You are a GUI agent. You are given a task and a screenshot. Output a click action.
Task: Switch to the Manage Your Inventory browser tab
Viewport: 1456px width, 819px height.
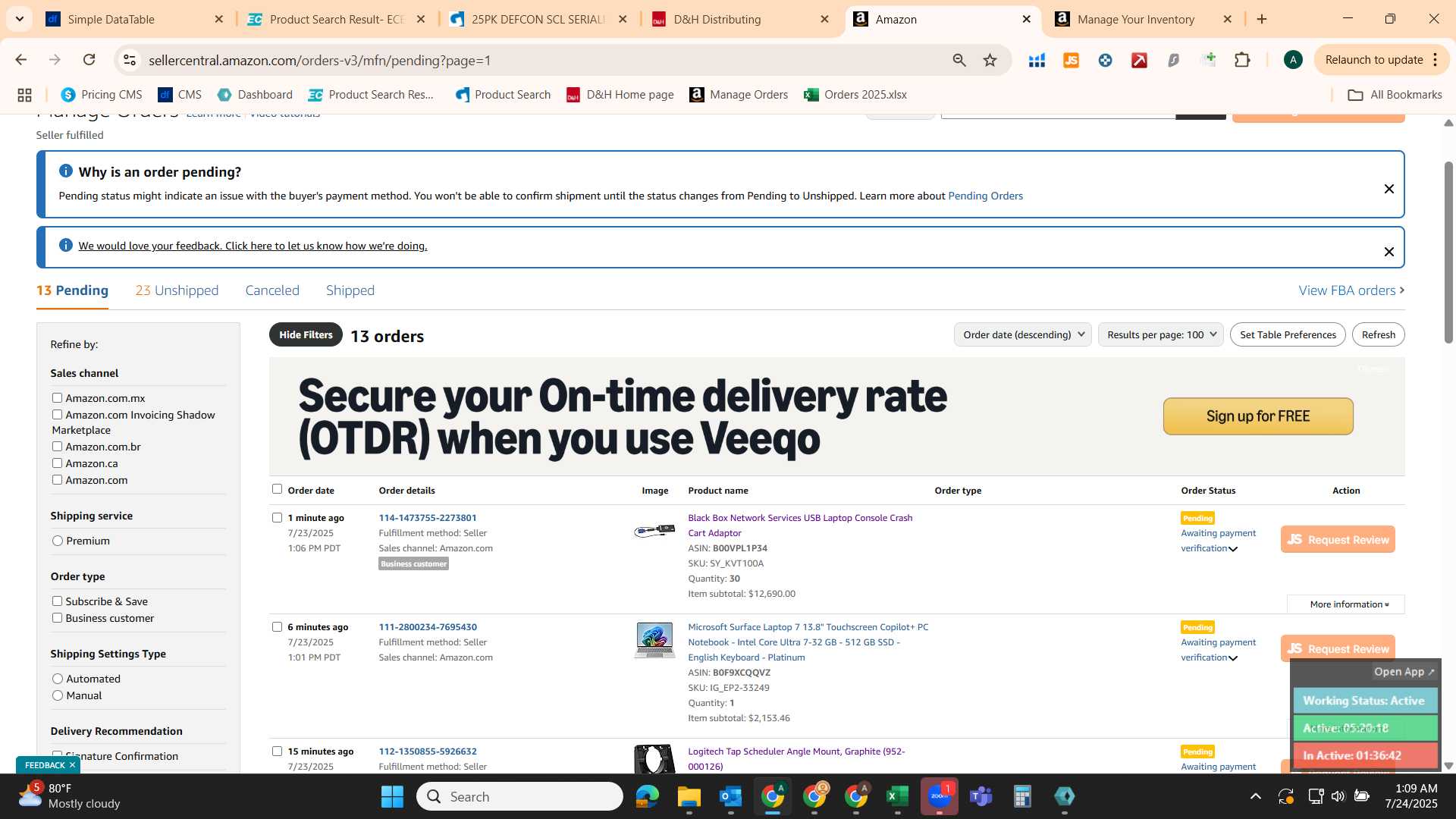(1144, 19)
